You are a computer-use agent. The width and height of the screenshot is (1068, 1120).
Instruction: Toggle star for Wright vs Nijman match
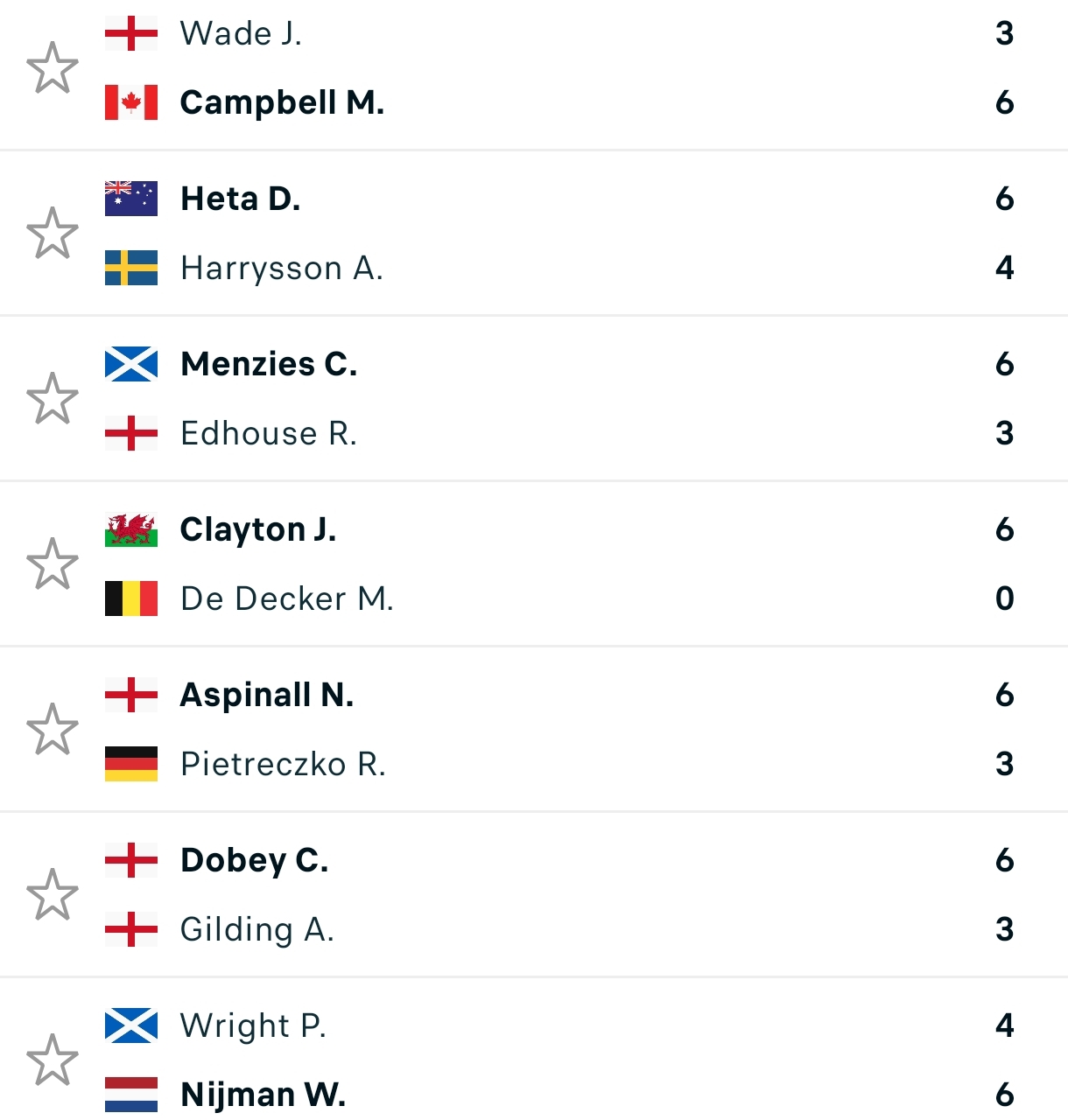point(53,1060)
